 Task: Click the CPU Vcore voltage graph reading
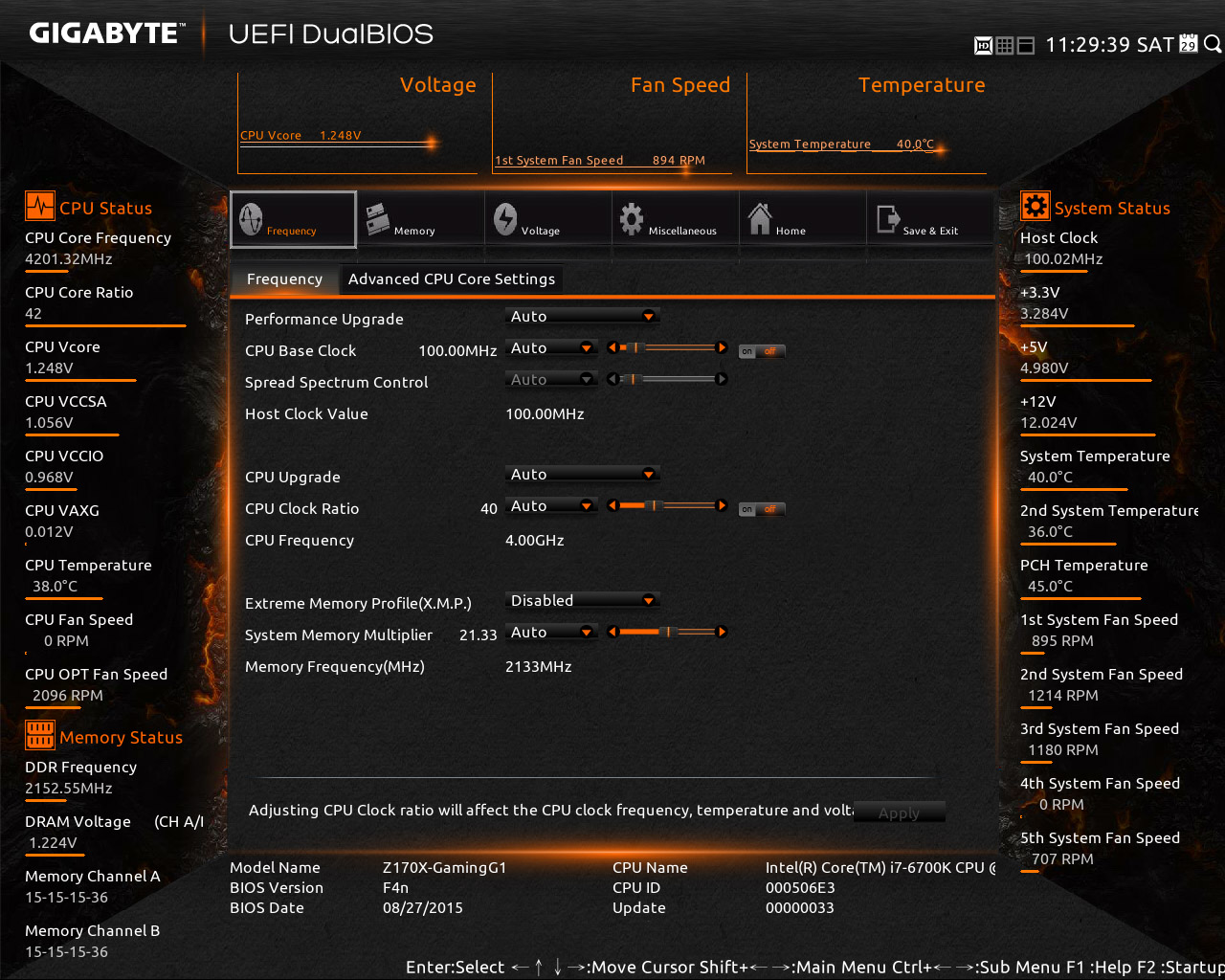[301, 136]
